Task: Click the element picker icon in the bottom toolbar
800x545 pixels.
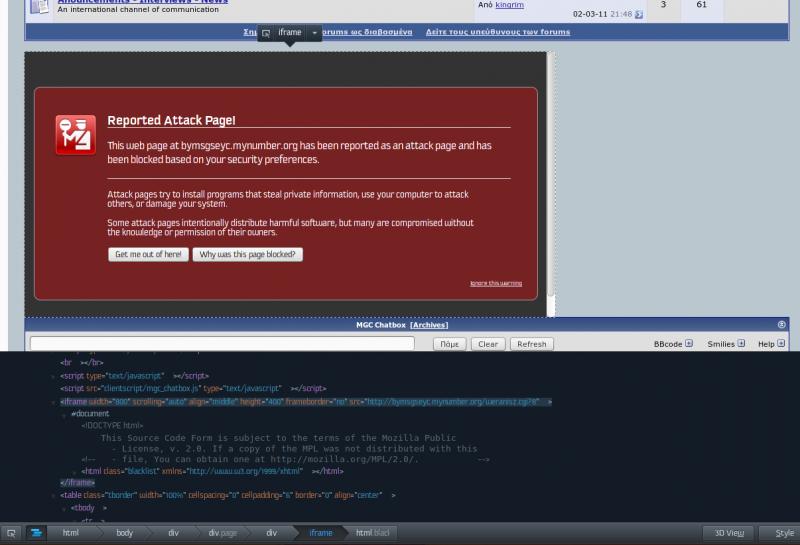Action: click(x=11, y=533)
